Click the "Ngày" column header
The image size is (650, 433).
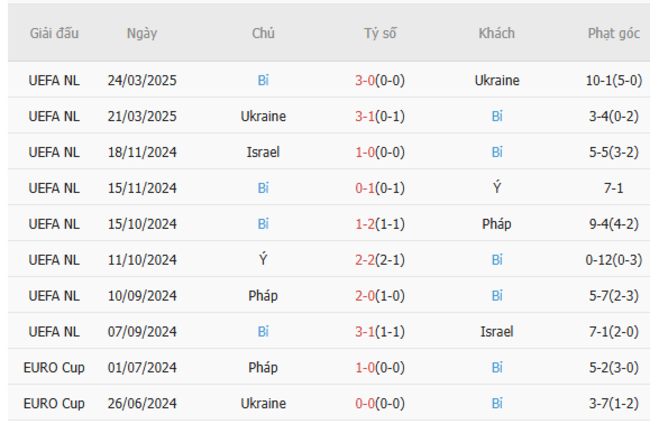pos(142,33)
